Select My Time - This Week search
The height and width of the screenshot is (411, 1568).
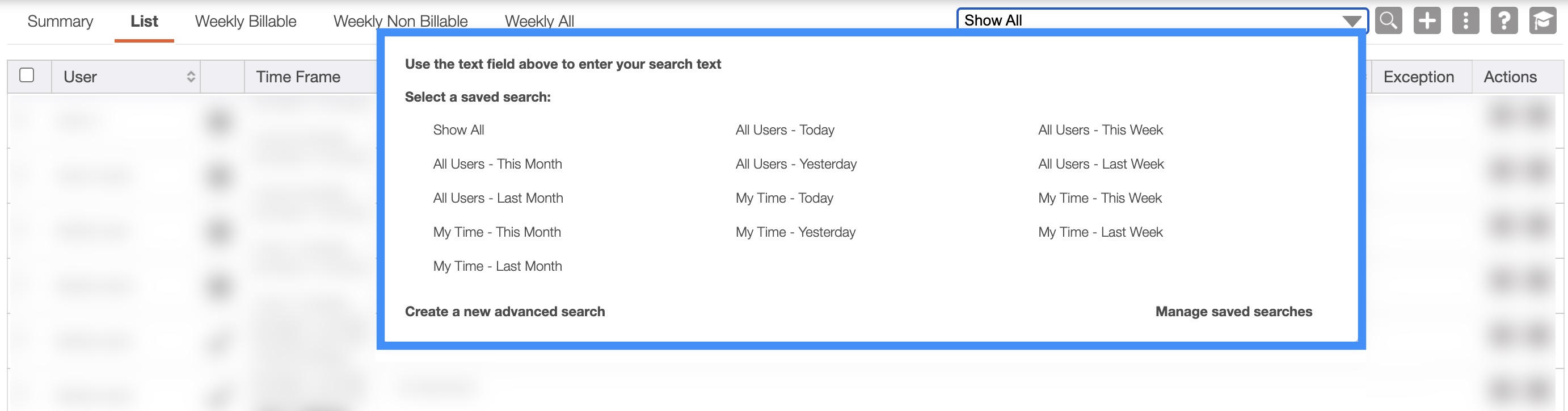tap(1100, 199)
